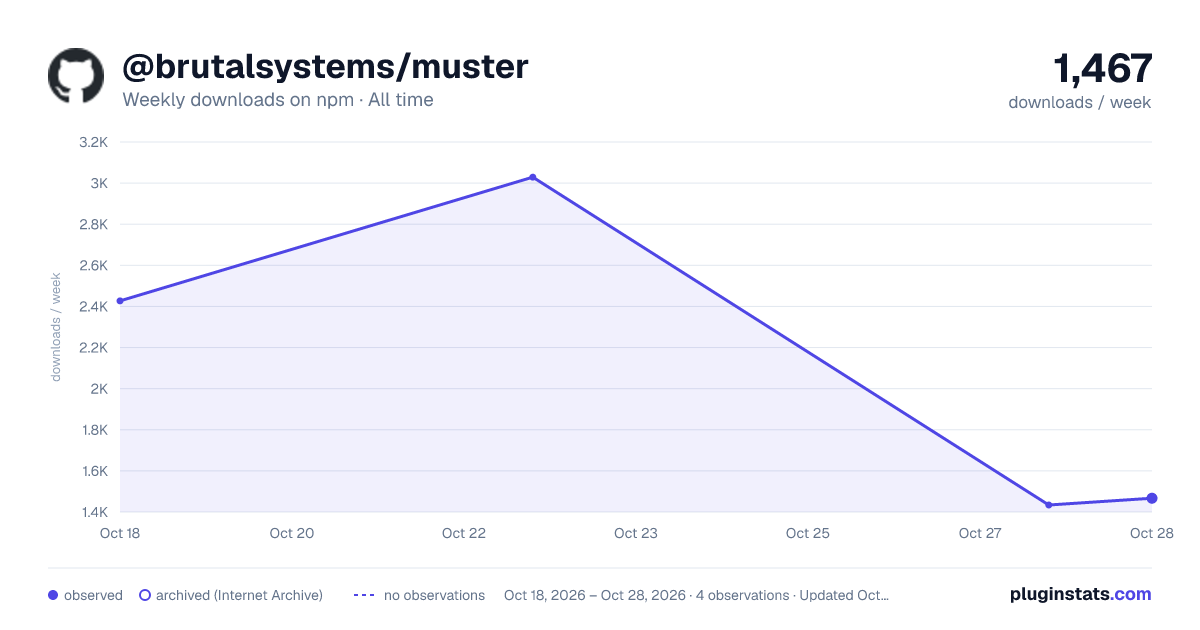The height and width of the screenshot is (630, 1200).
Task: Click the date range and observations text
Action: pyautogui.click(x=696, y=595)
